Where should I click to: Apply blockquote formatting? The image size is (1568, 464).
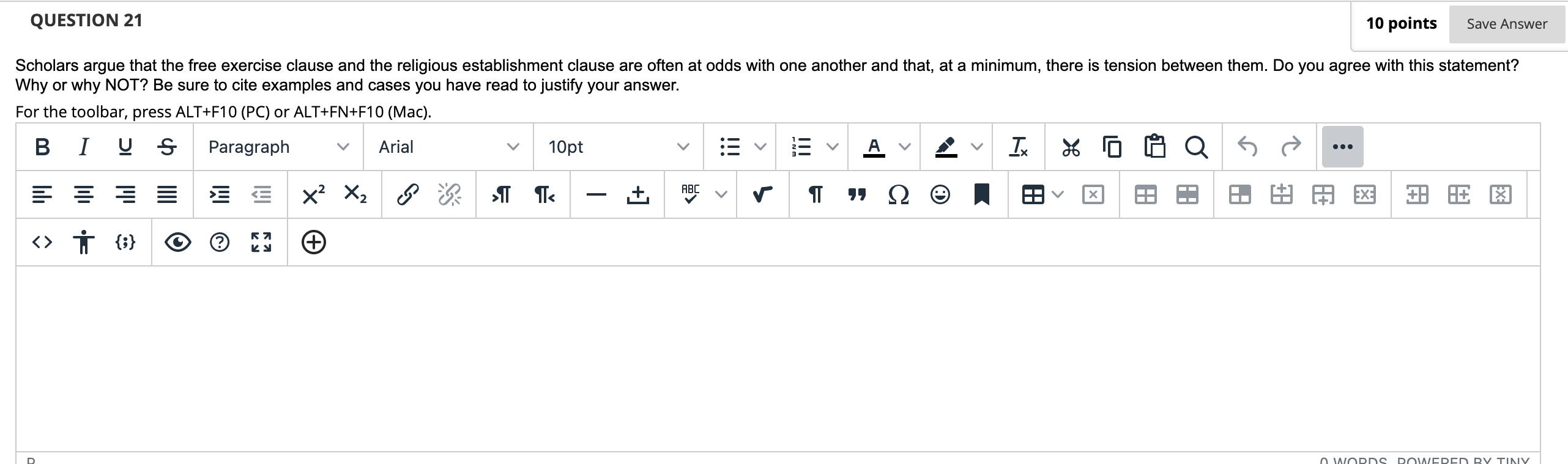pyautogui.click(x=857, y=194)
